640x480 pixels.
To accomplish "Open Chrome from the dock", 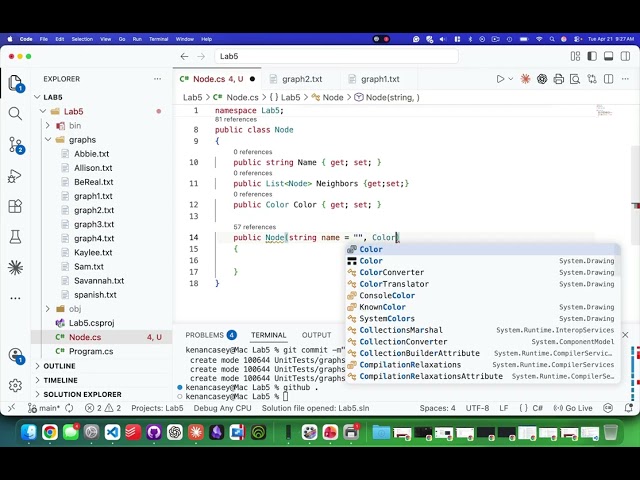I will click(x=50, y=432).
